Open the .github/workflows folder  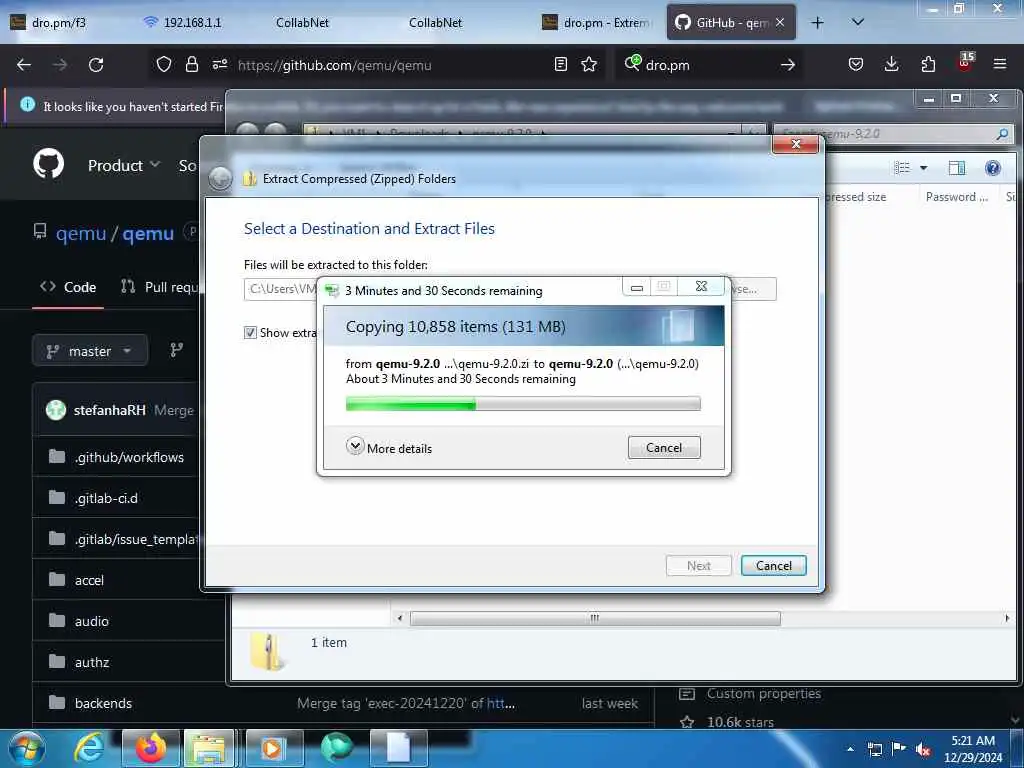click(129, 457)
